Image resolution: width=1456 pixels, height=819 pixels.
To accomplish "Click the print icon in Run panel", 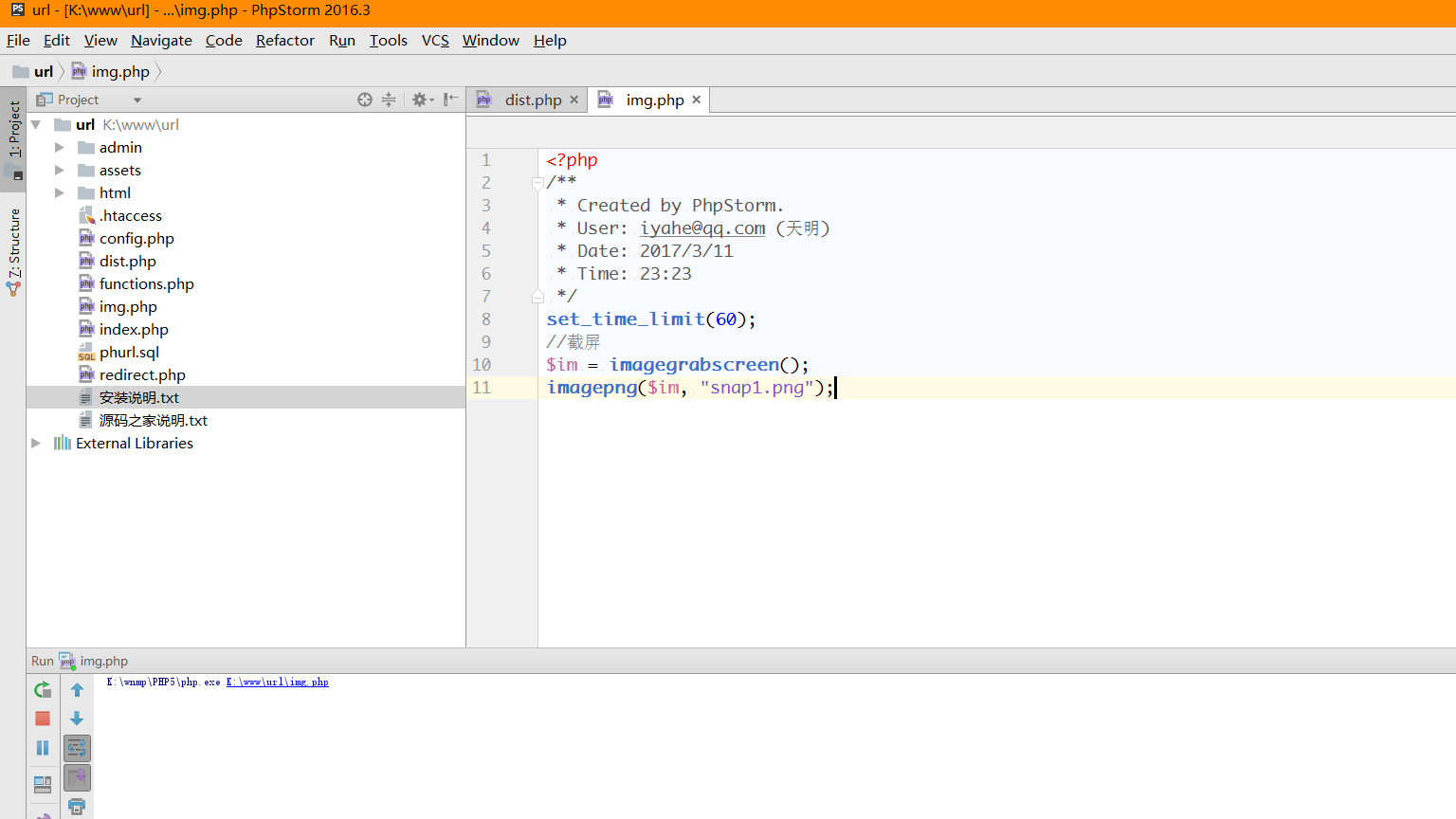I will pyautogui.click(x=77, y=807).
